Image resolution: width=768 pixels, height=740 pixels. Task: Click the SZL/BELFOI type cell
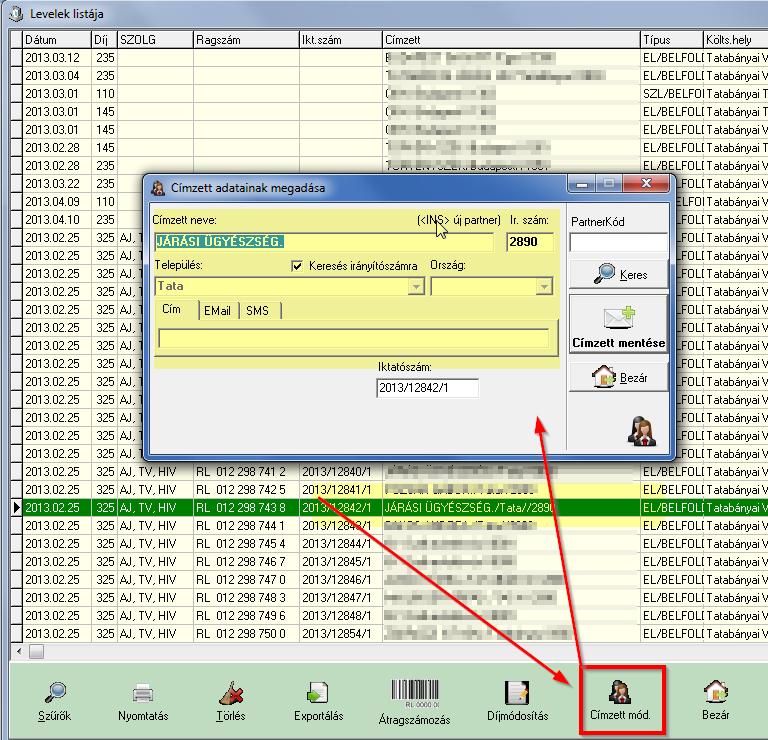coord(672,94)
